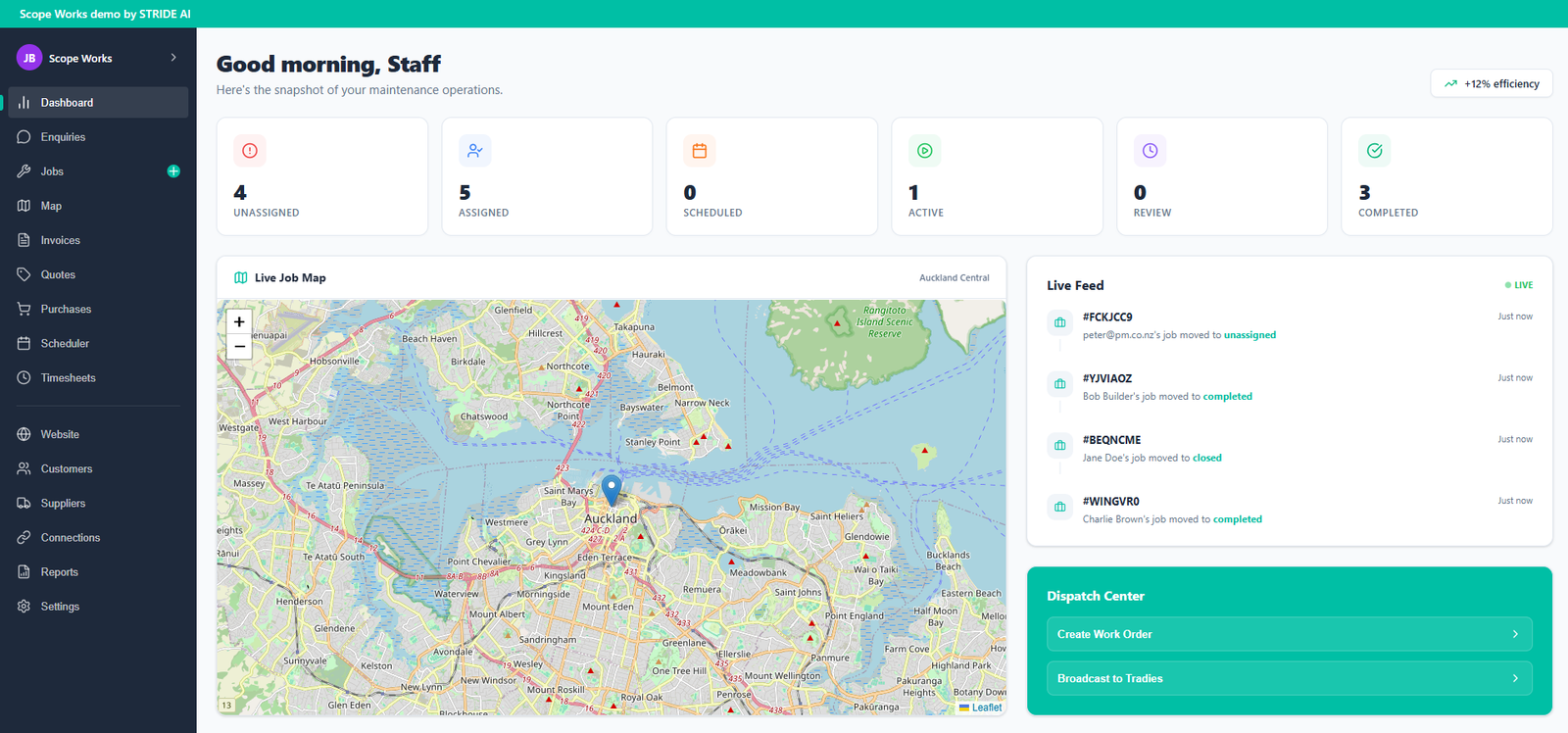
Task: Add a new job with green plus icon
Action: 173,171
